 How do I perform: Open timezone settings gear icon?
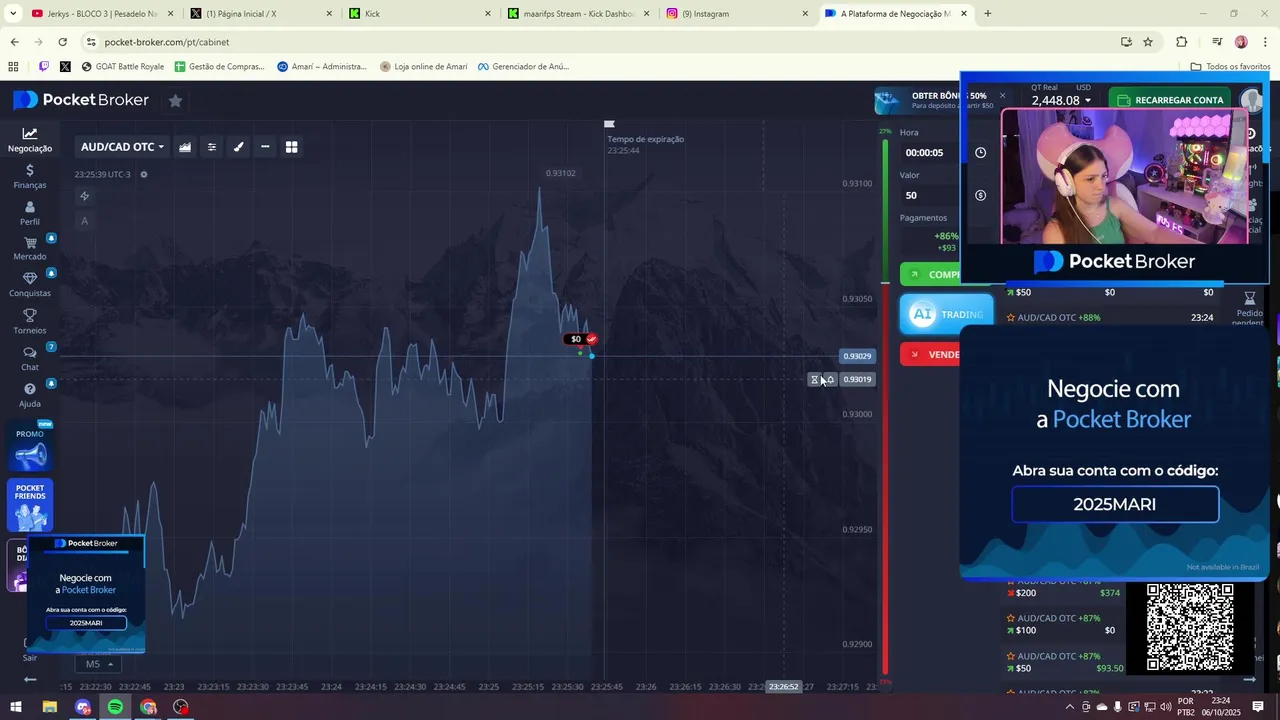click(x=144, y=174)
